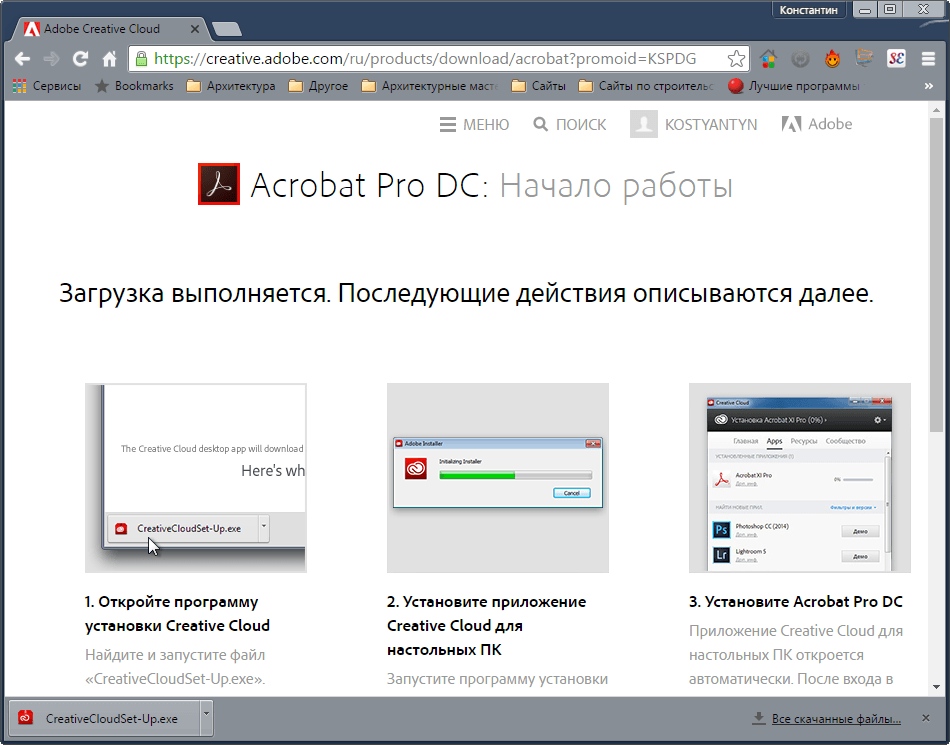Bookmark this page with the star icon
This screenshot has height=745, width=950.
[736, 59]
